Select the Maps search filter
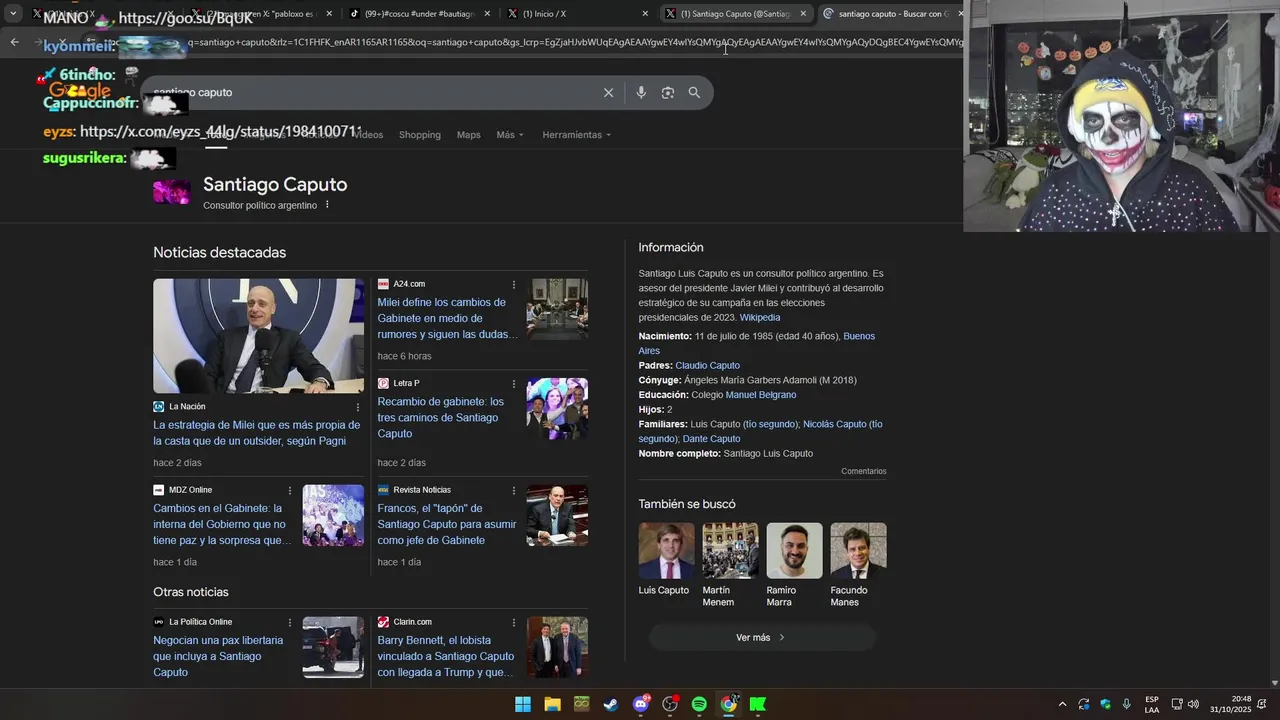The width and height of the screenshot is (1280, 720). click(x=468, y=135)
